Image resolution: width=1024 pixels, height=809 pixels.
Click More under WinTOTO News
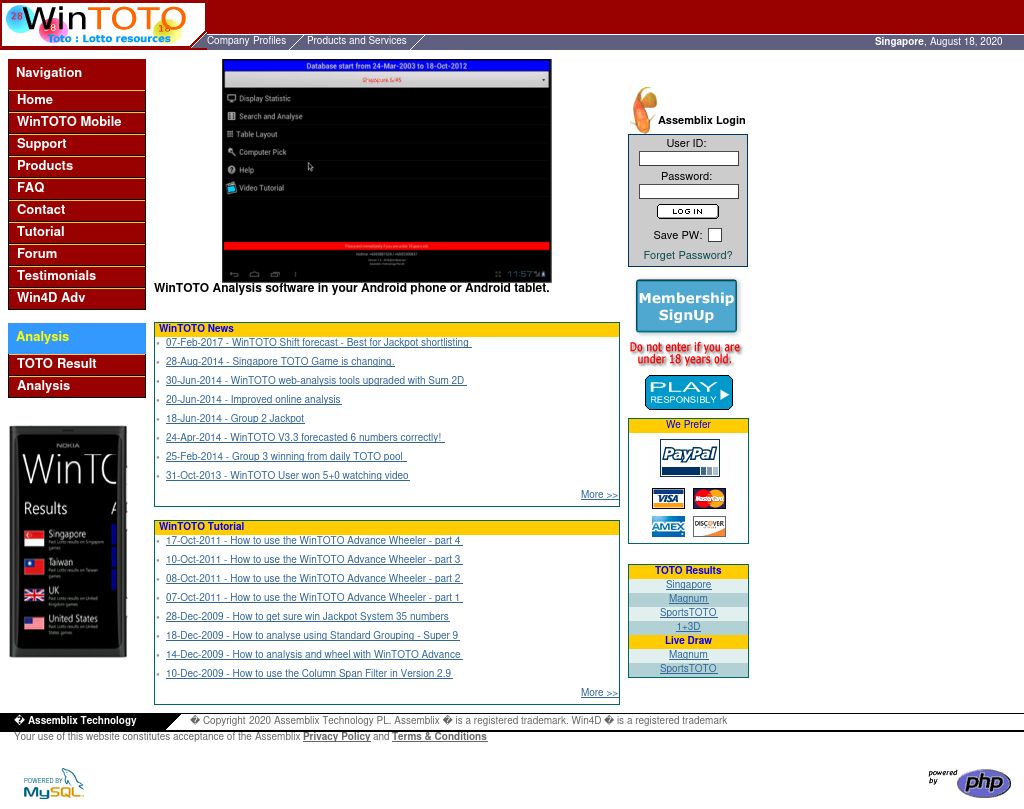598,495
